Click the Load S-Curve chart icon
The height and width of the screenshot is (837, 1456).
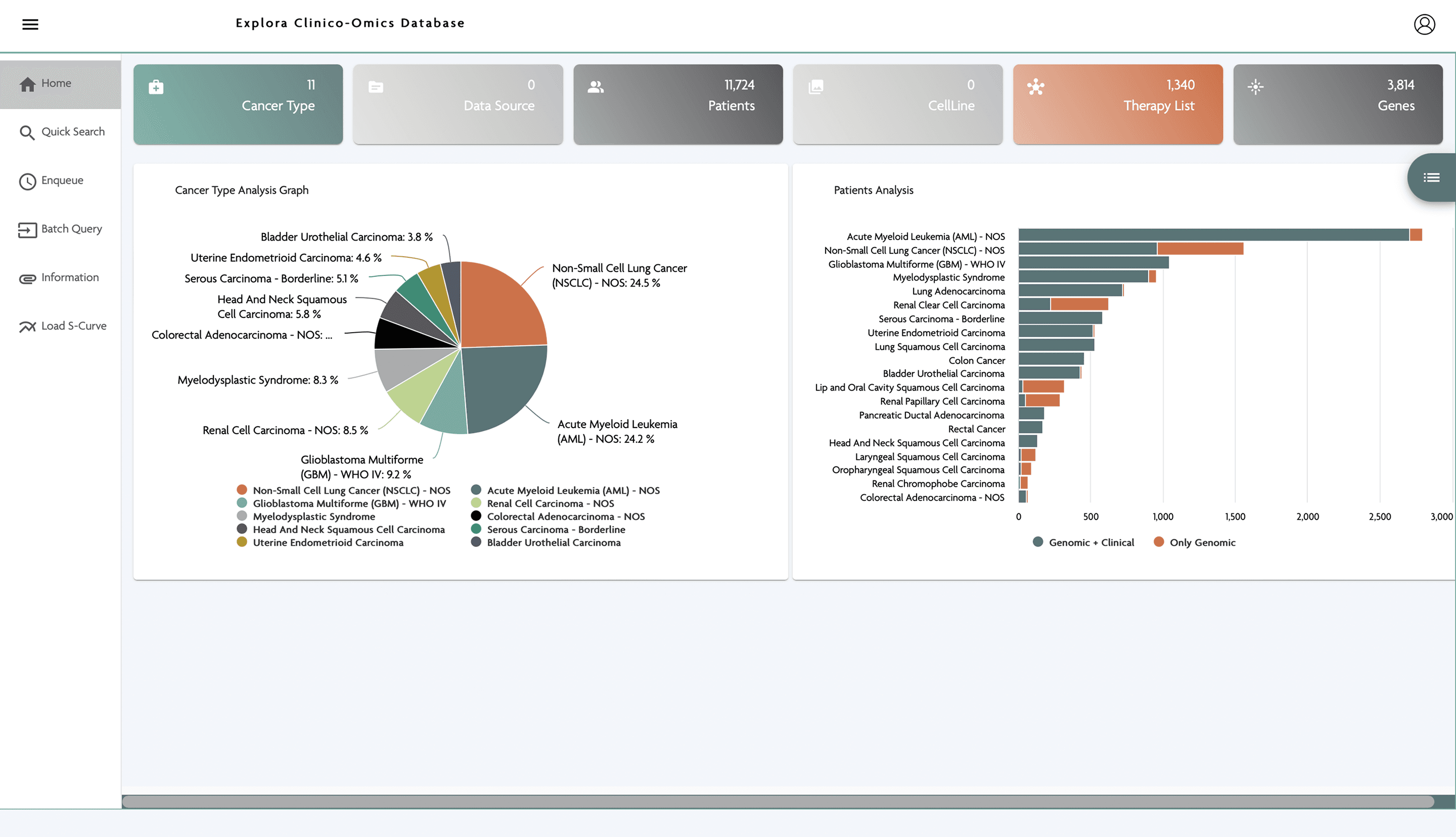(x=27, y=327)
